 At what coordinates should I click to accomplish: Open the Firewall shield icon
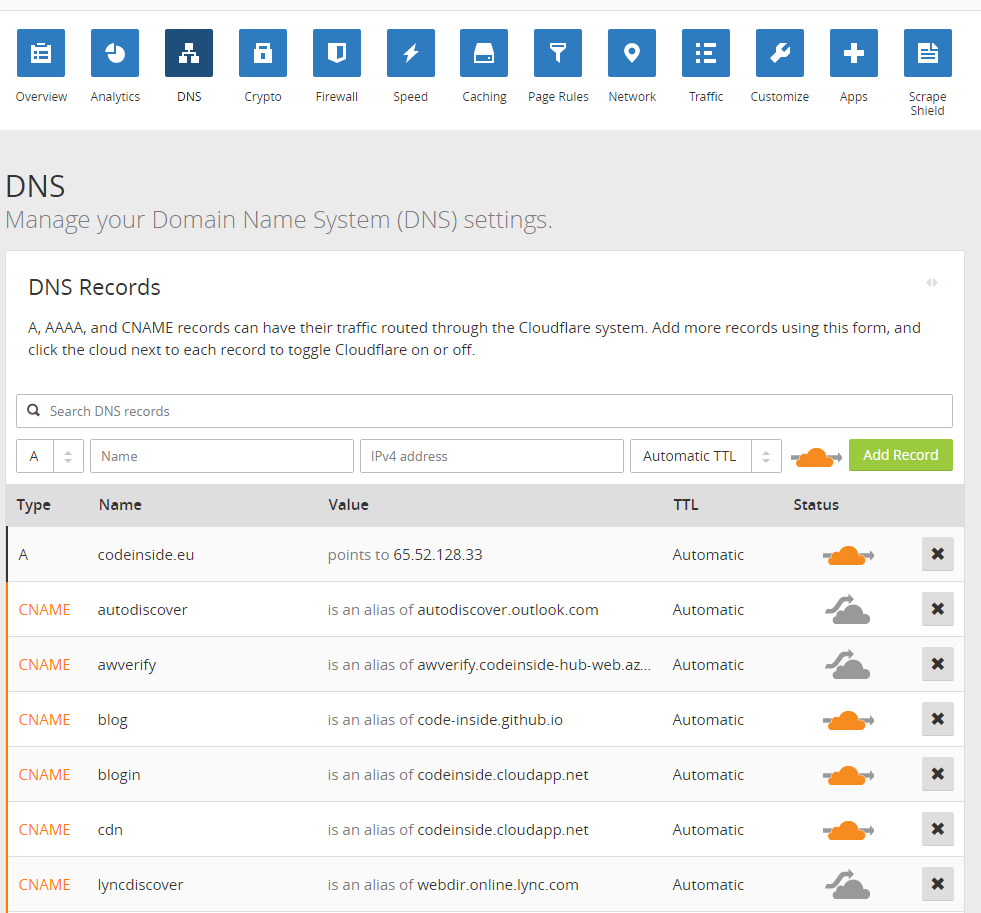click(x=337, y=53)
